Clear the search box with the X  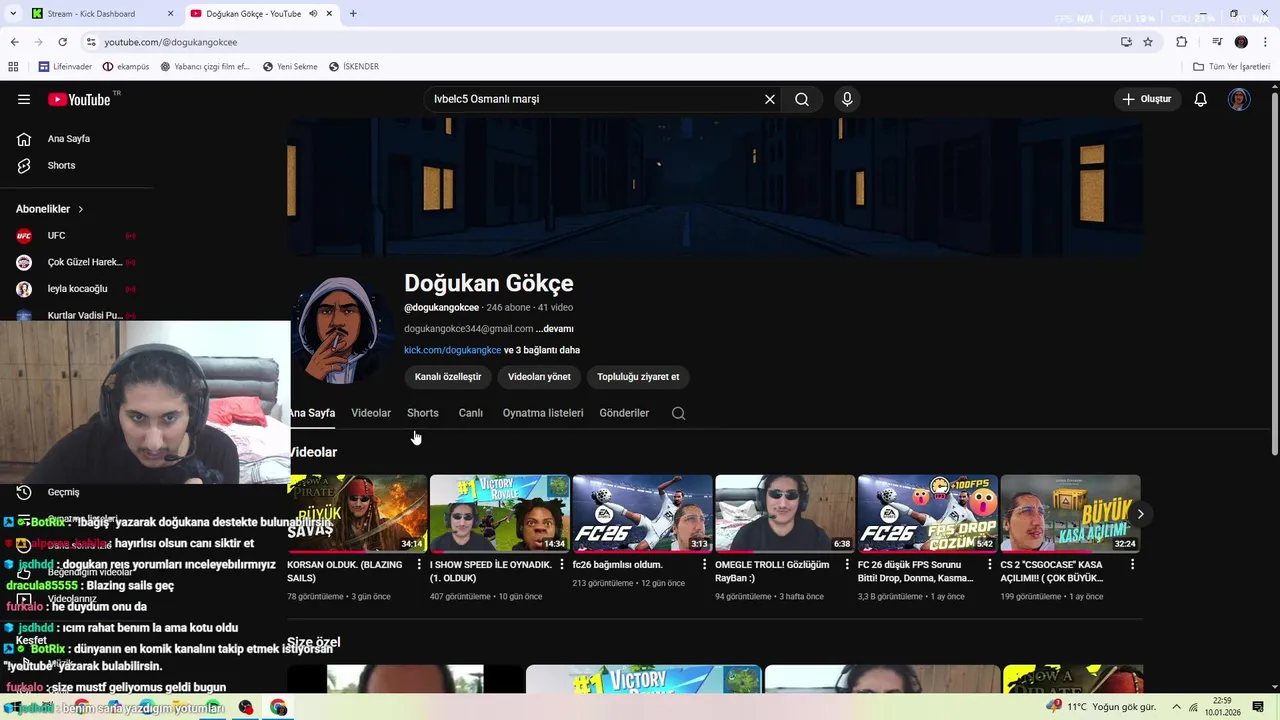coord(770,99)
